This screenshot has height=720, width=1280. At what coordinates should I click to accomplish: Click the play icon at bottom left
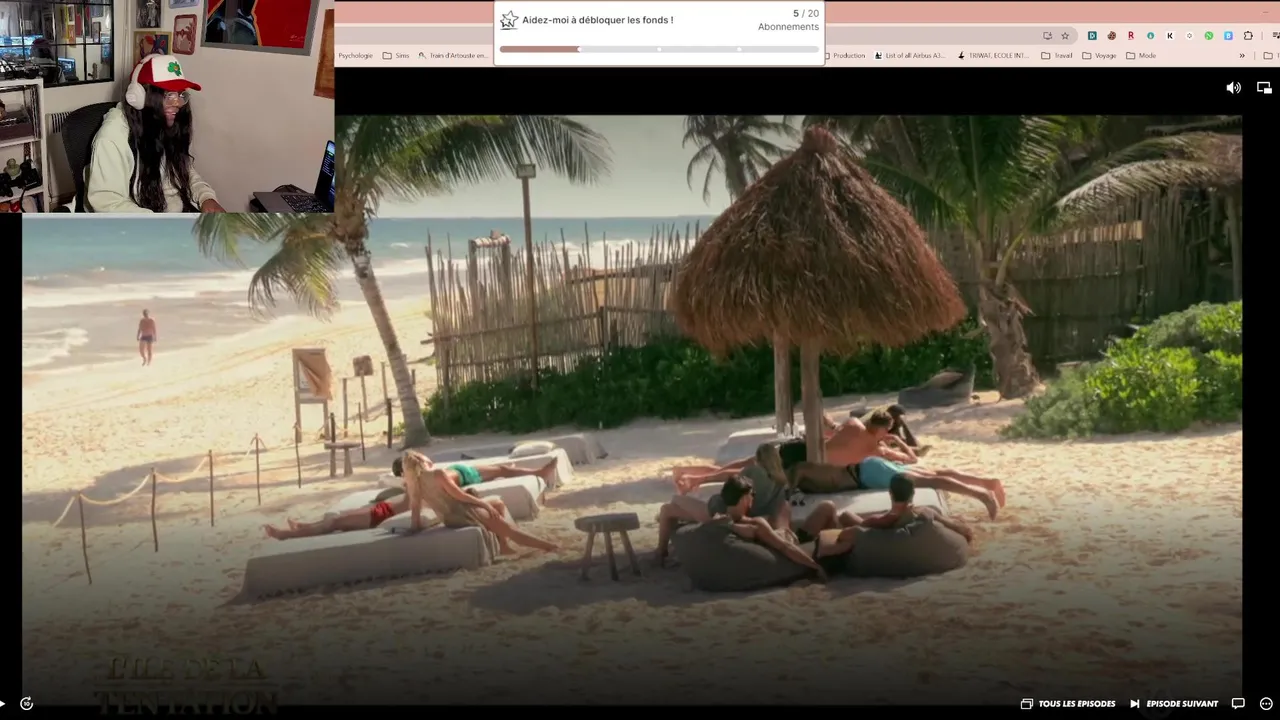[x=2, y=703]
